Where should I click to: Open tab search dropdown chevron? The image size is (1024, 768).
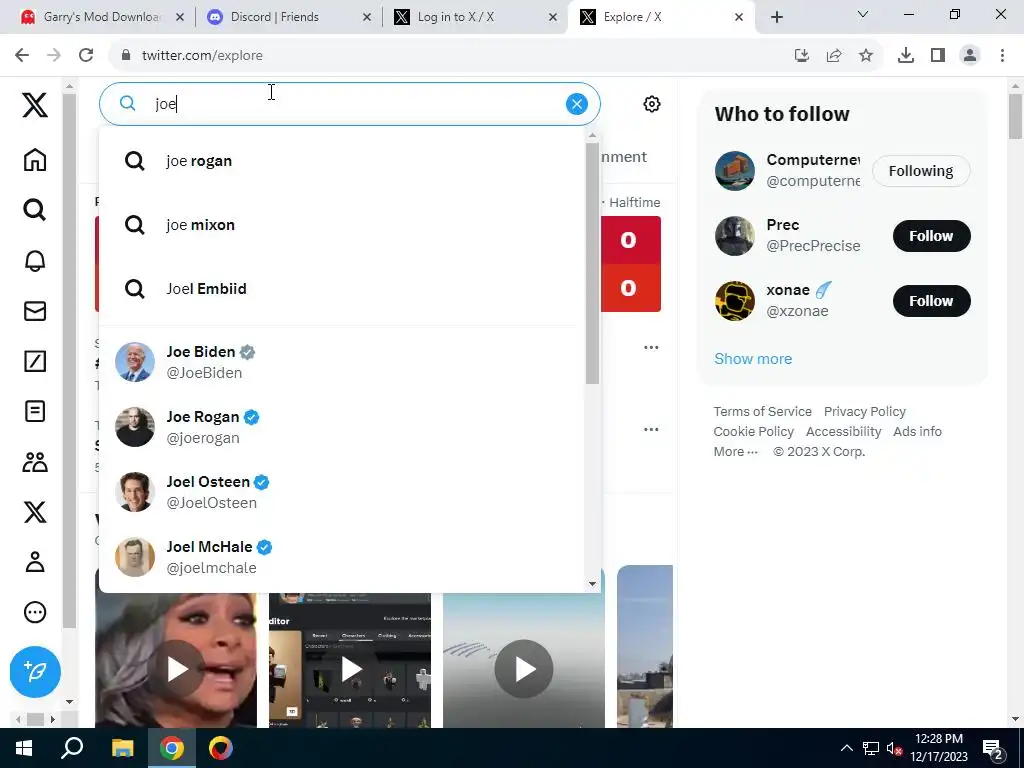863,14
